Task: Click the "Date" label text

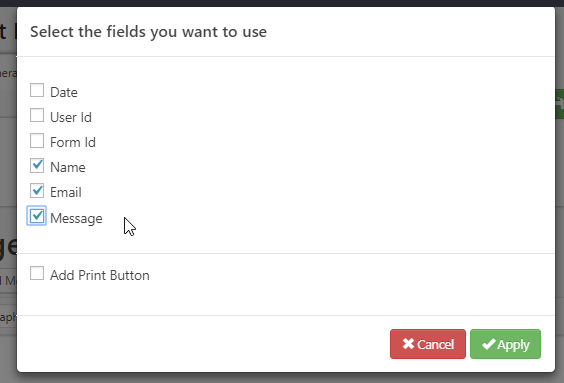Action: coord(64,92)
